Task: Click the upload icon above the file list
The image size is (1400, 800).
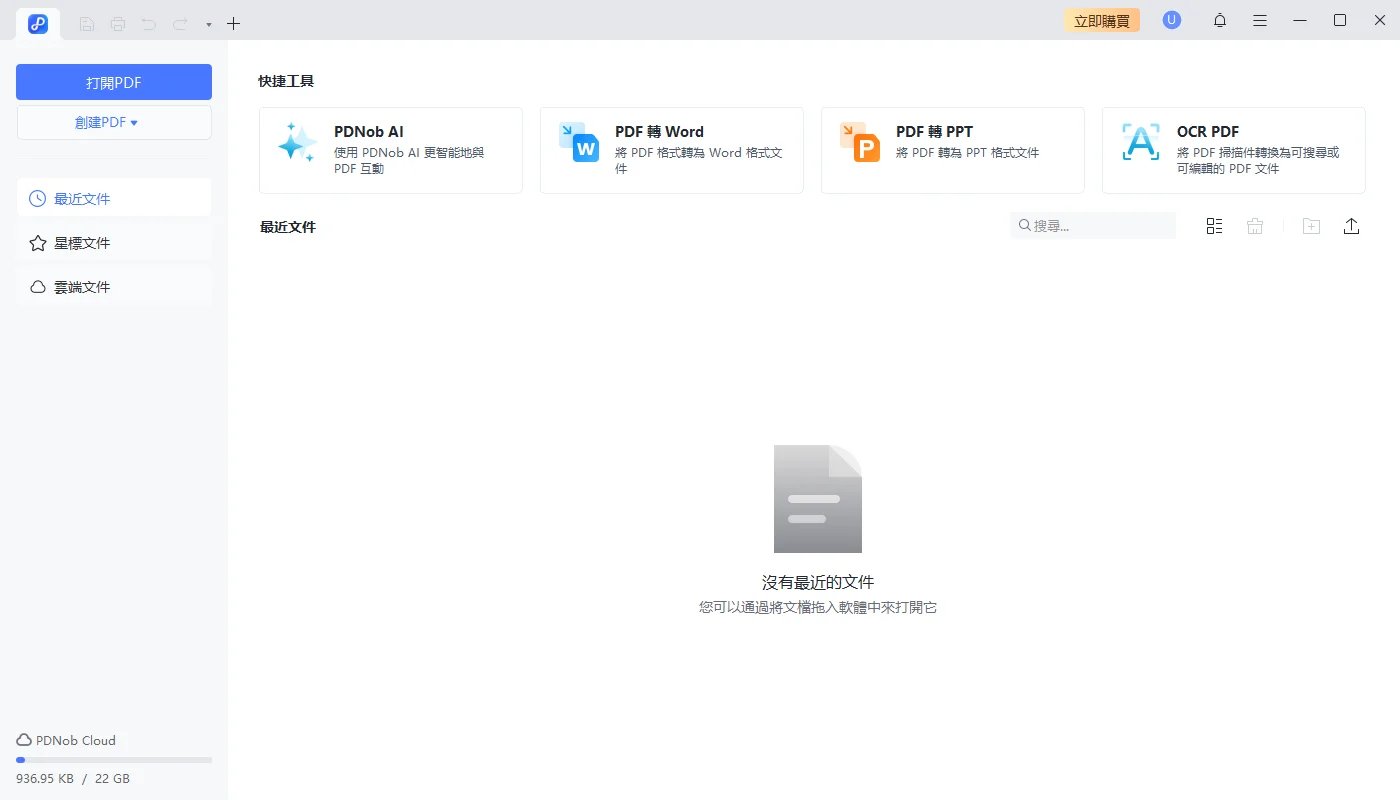Action: tap(1351, 226)
